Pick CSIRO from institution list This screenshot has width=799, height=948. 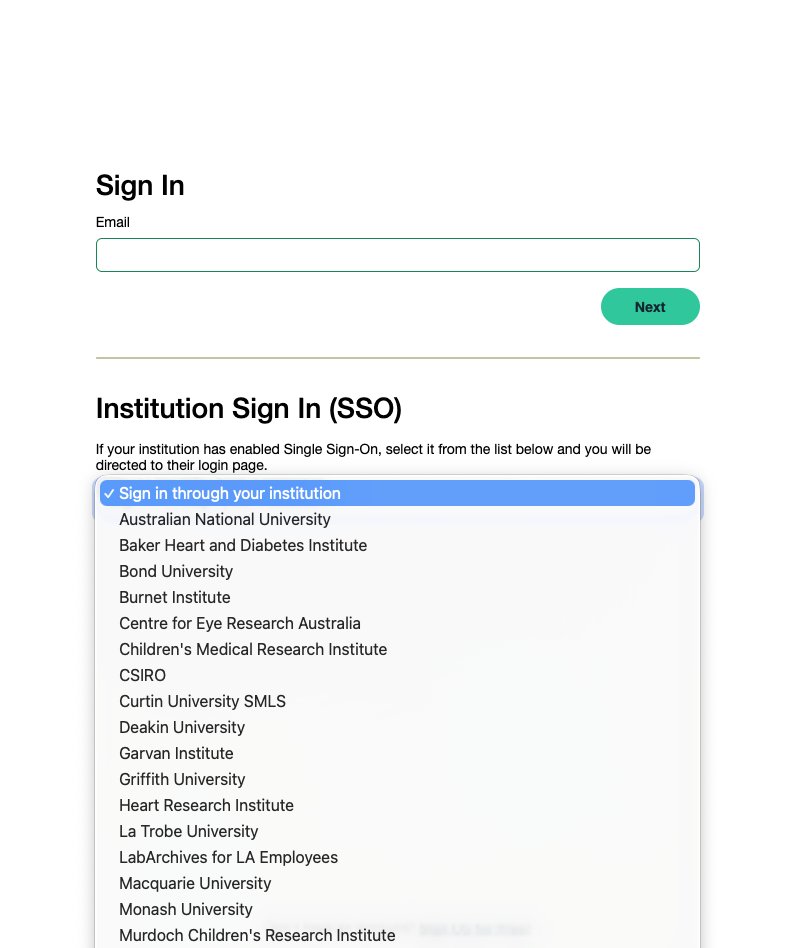tap(143, 675)
